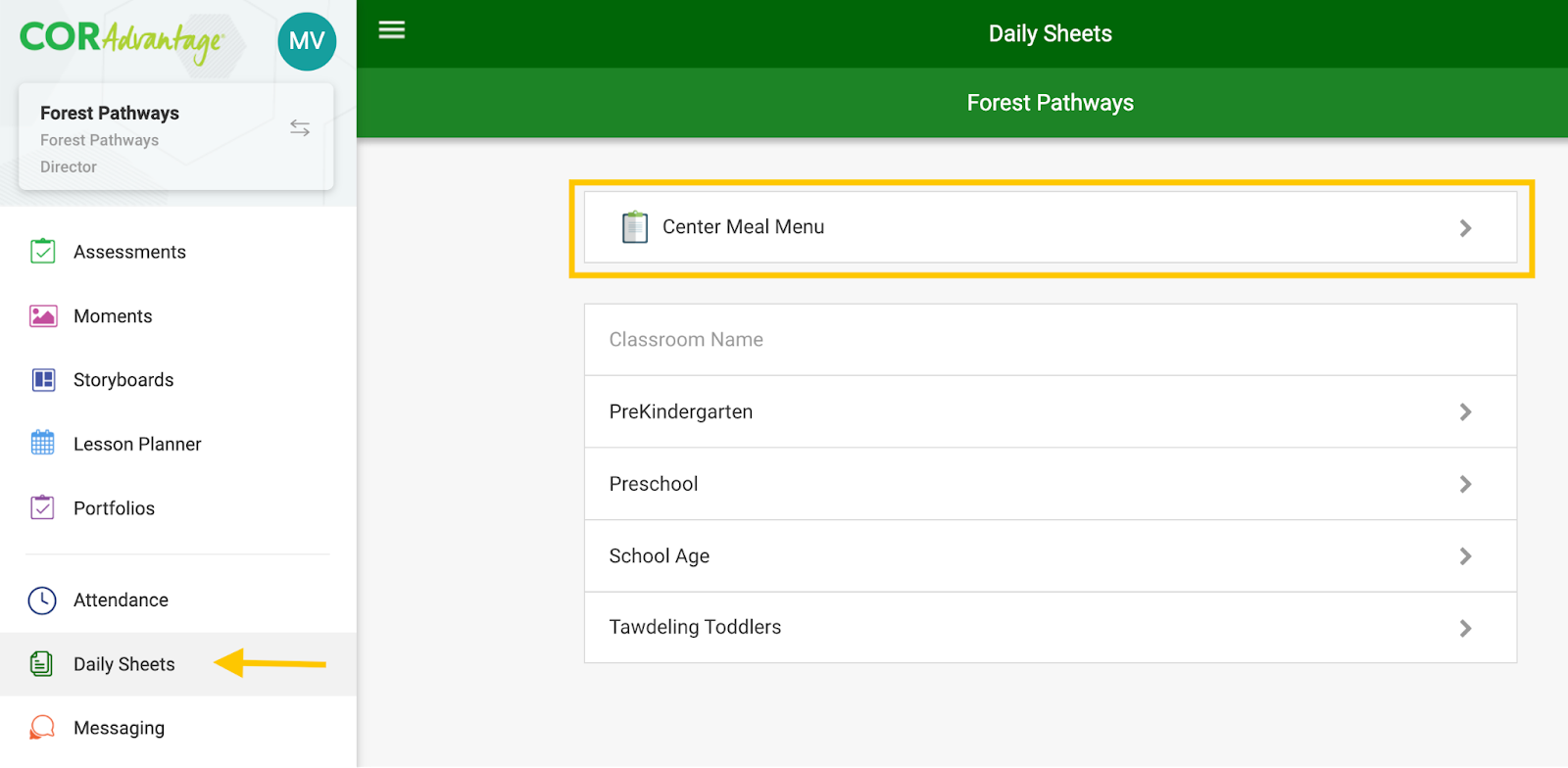Image resolution: width=1568 pixels, height=768 pixels.
Task: Select the Preschool classroom
Action: pos(1051,484)
